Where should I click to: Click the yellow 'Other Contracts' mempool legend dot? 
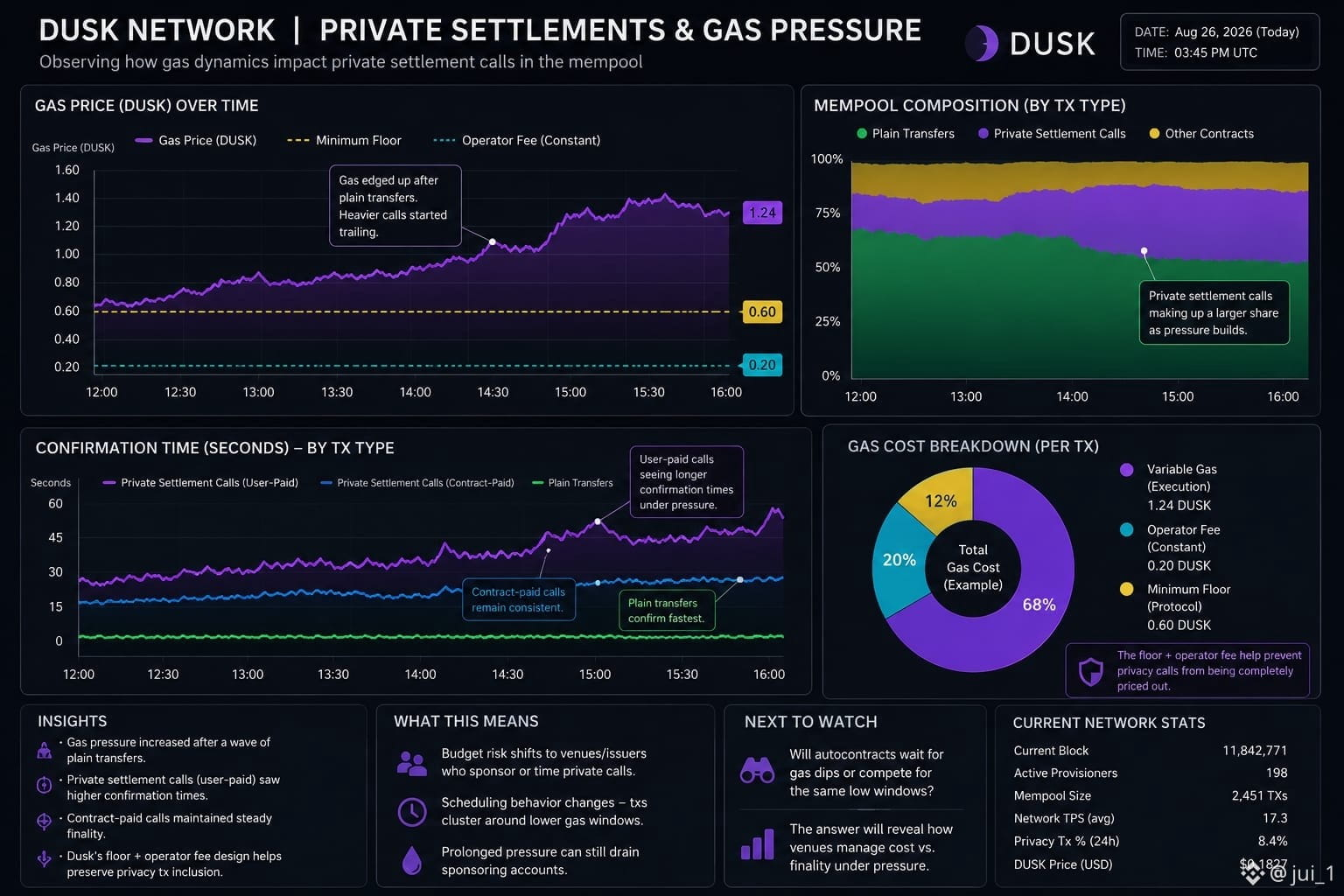[x=1154, y=133]
